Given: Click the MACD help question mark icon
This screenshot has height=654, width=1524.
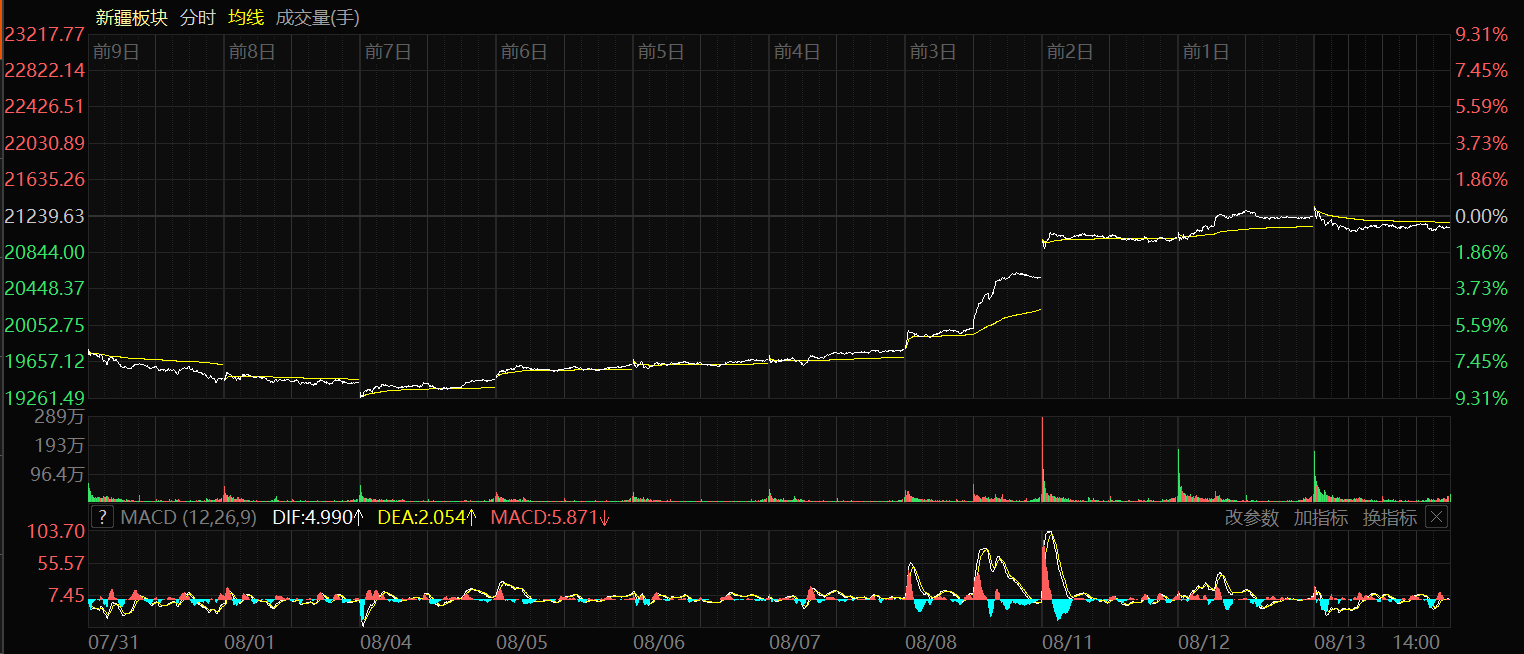Looking at the screenshot, I should point(102,517).
